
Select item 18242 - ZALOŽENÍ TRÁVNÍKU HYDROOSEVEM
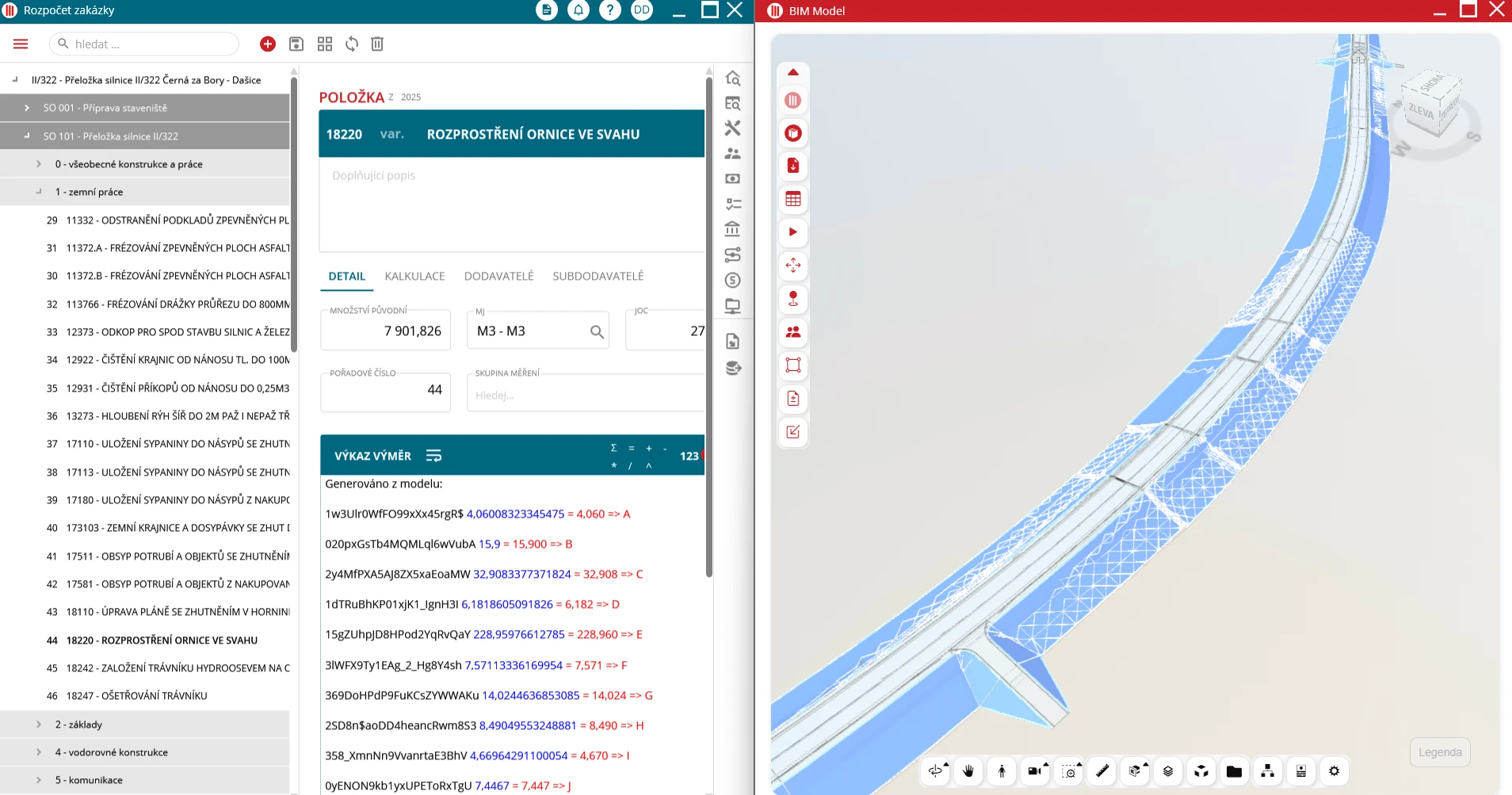[x=178, y=668]
